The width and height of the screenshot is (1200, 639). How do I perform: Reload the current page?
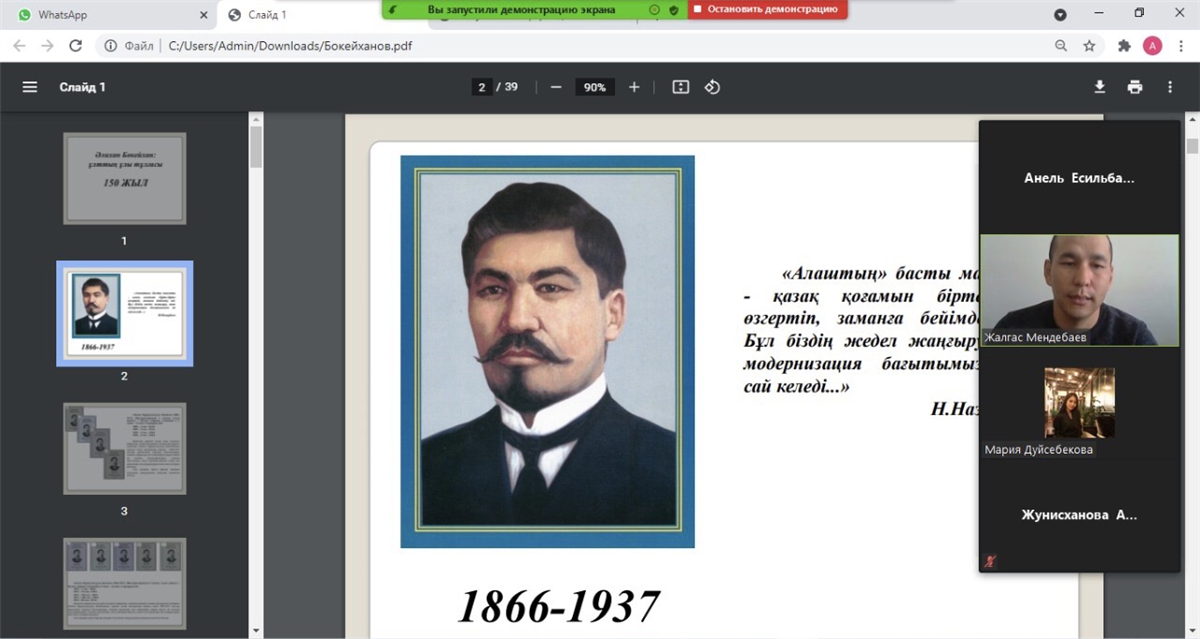[x=75, y=45]
